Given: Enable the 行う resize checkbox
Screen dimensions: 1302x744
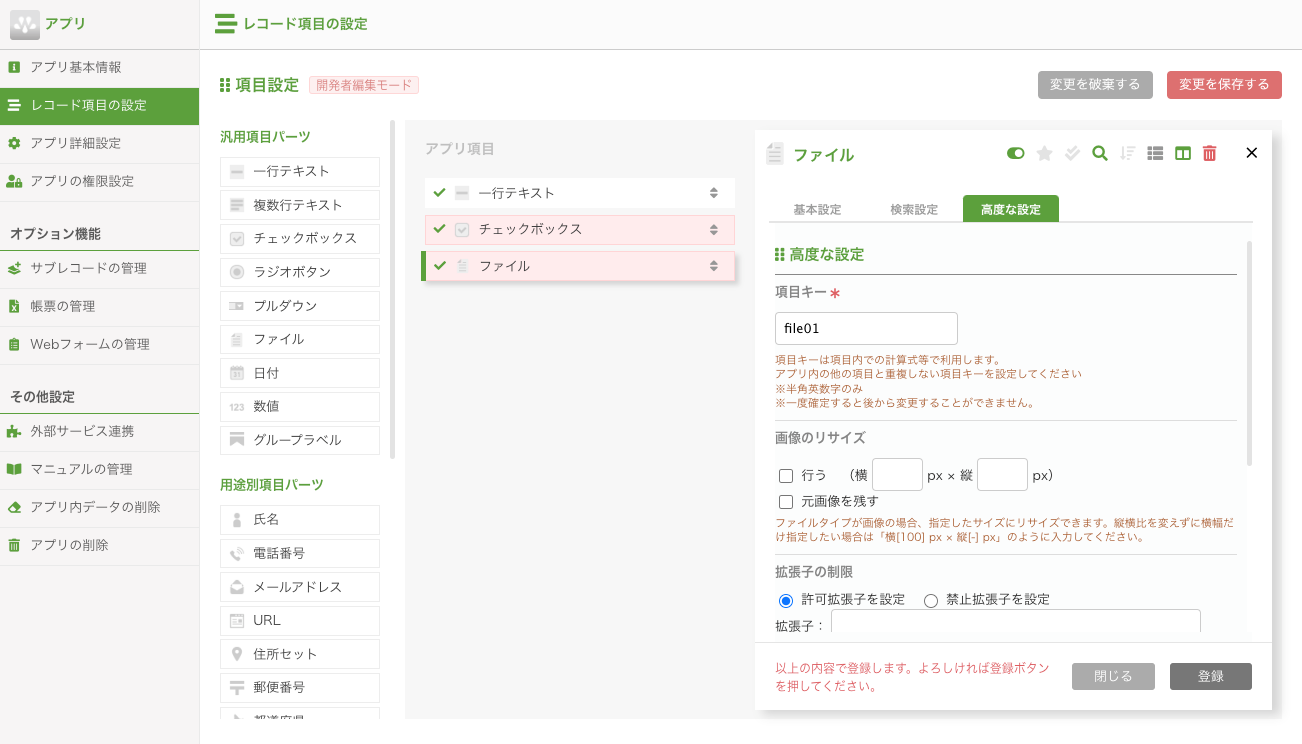Looking at the screenshot, I should coord(785,474).
